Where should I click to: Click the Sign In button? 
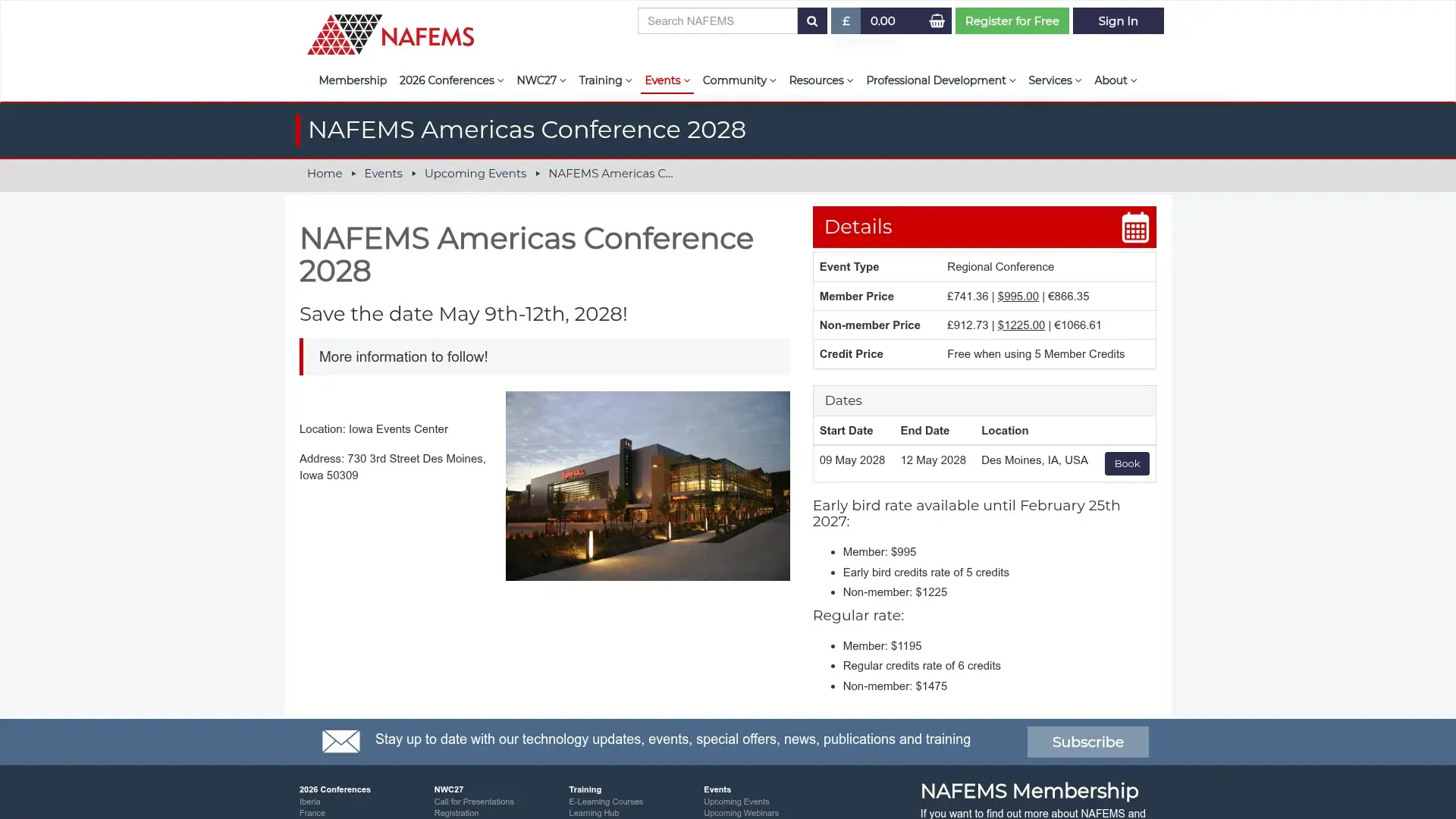(x=1118, y=21)
